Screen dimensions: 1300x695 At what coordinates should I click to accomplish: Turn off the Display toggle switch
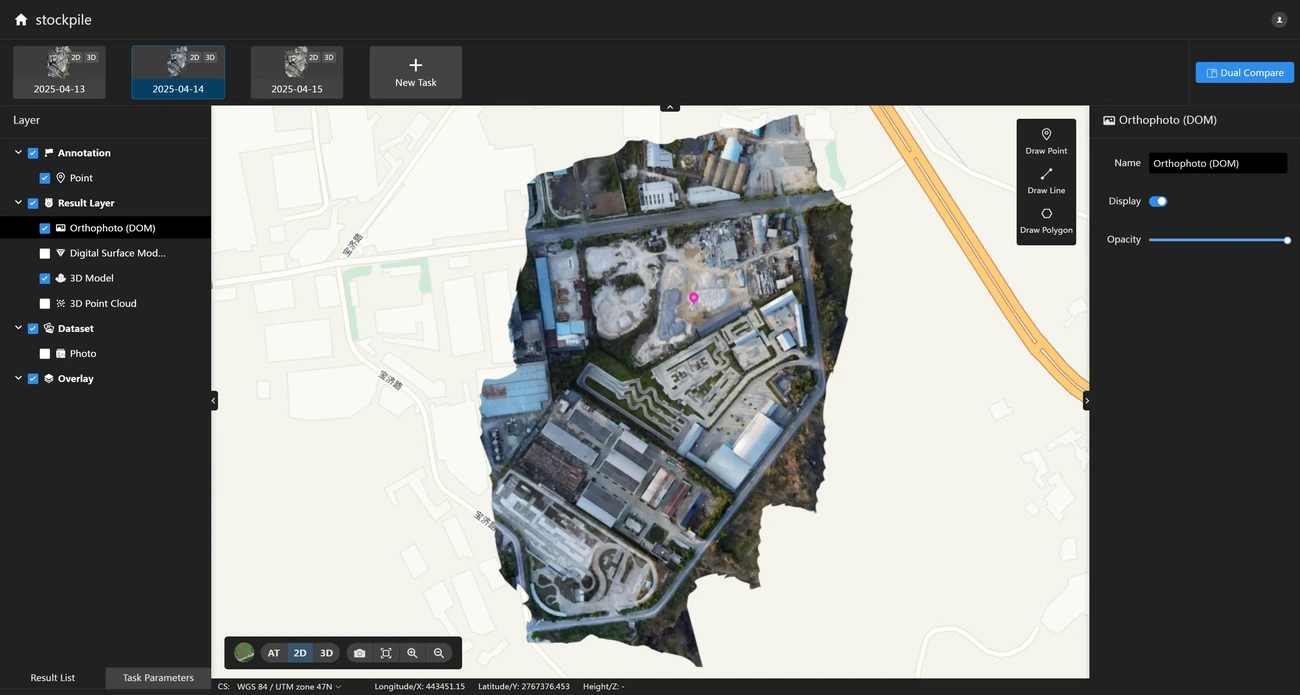pos(1158,201)
